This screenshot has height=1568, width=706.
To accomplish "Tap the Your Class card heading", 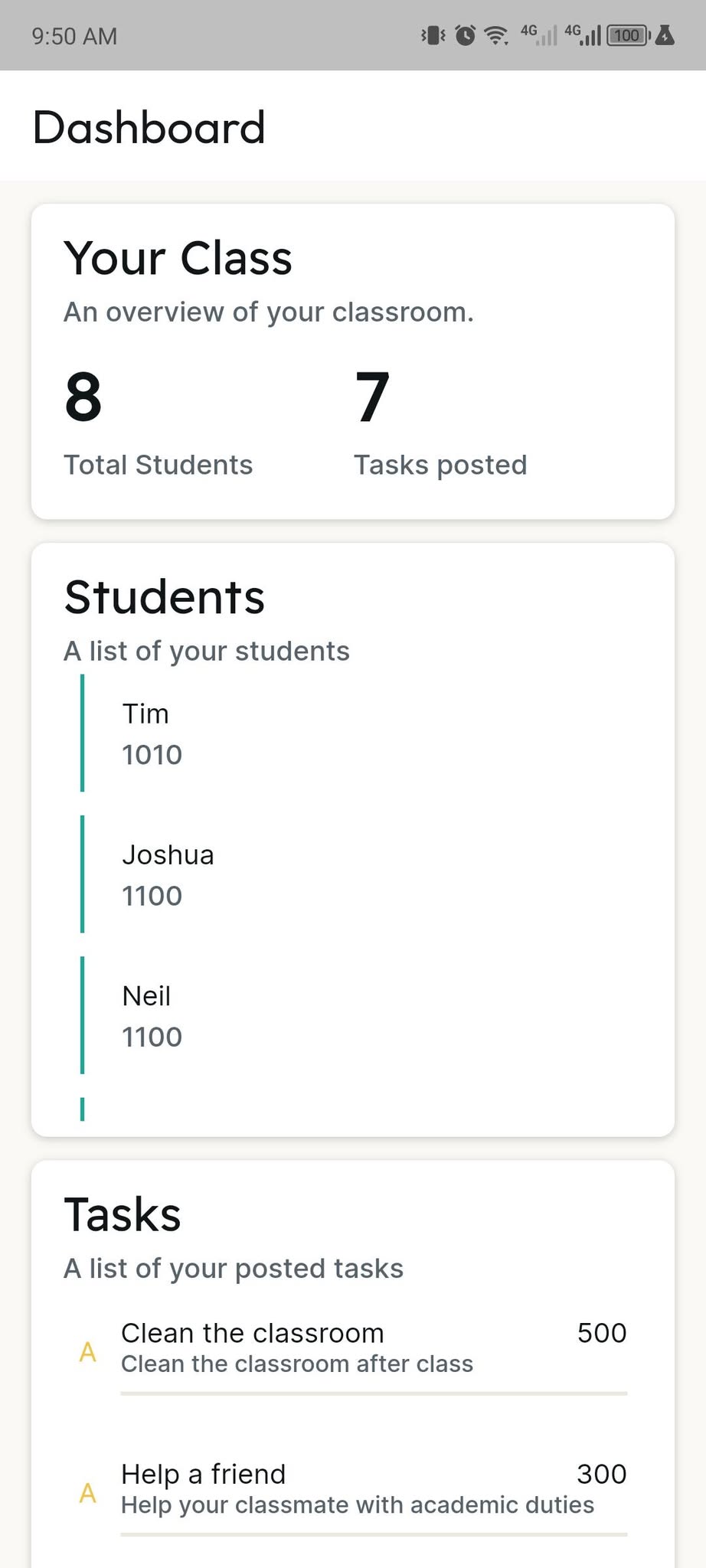I will pos(178,258).
